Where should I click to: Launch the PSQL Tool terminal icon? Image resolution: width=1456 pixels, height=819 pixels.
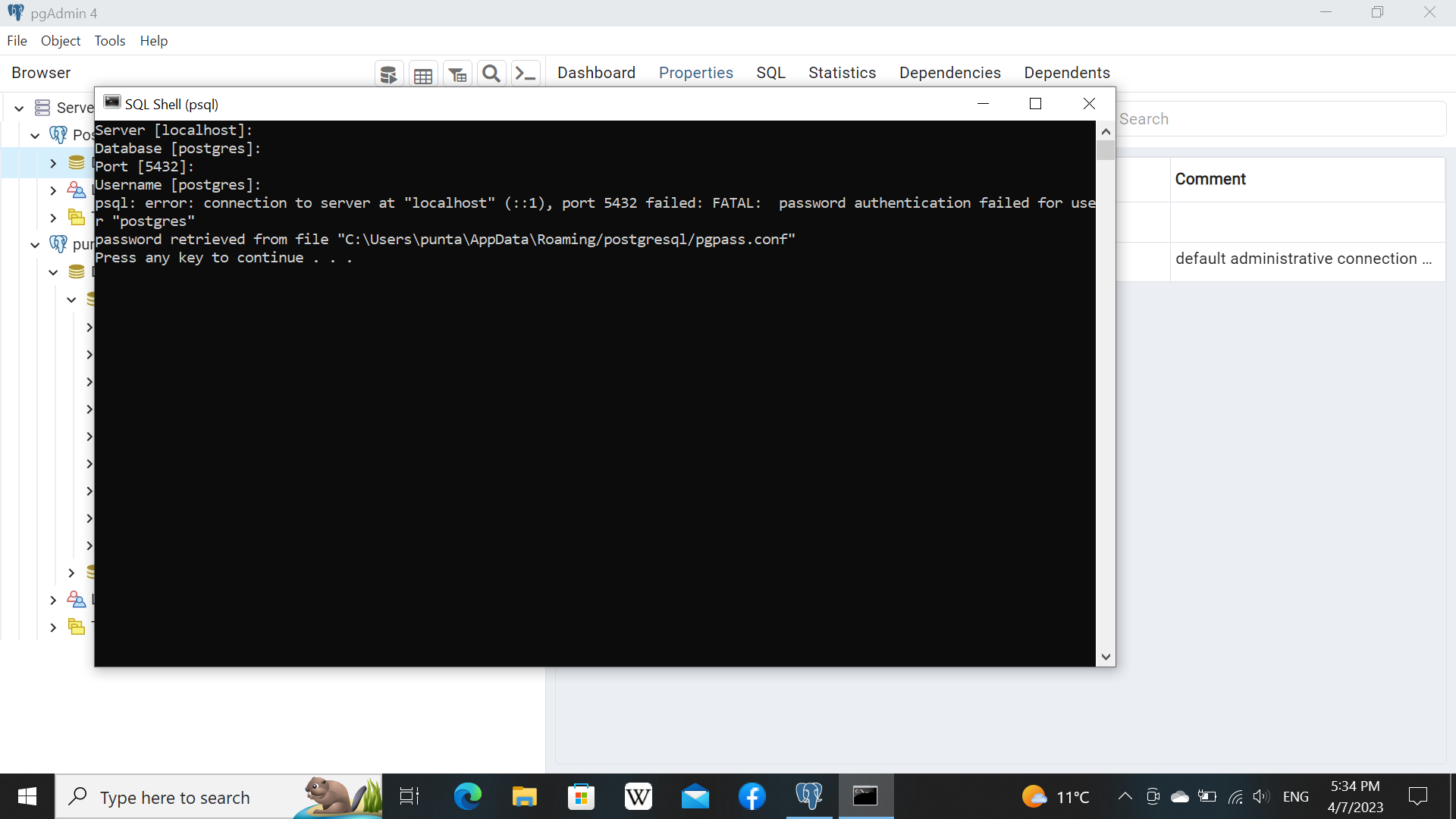tap(526, 74)
